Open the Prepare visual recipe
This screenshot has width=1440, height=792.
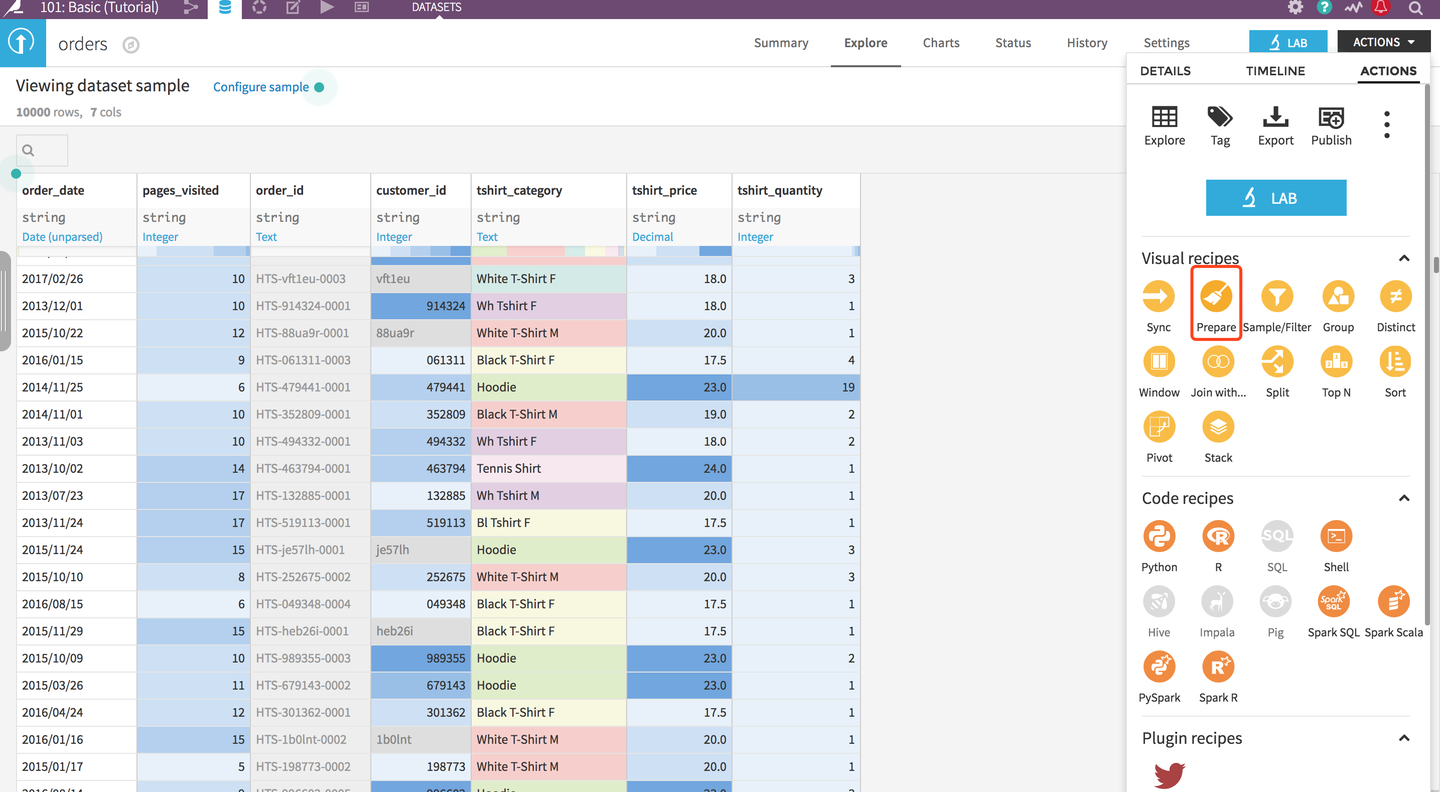pos(1216,297)
